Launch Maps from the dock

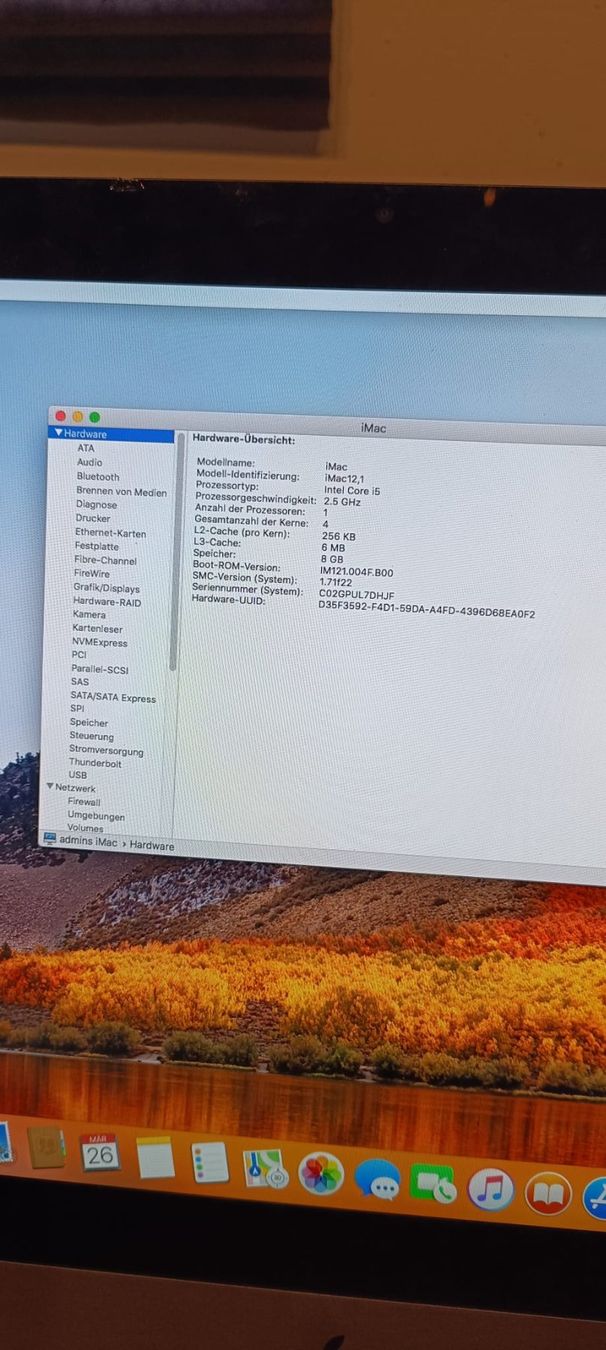265,1168
